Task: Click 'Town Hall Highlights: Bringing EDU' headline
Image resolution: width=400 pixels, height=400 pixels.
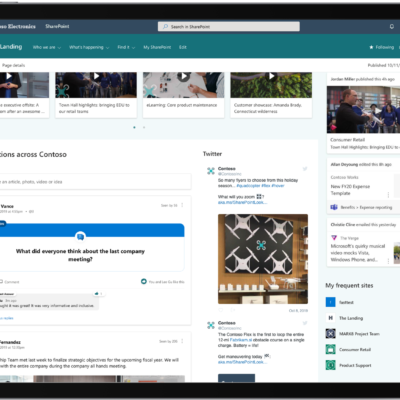Action: 365,147
